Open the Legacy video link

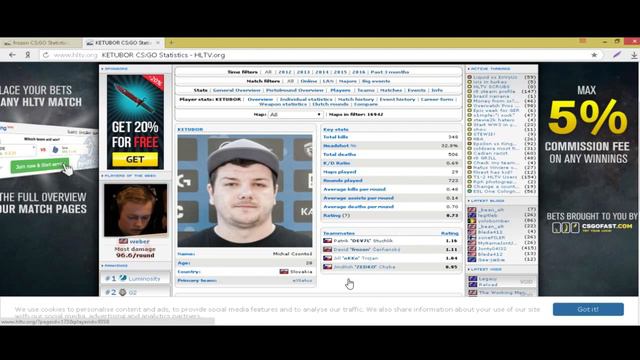click(488, 279)
